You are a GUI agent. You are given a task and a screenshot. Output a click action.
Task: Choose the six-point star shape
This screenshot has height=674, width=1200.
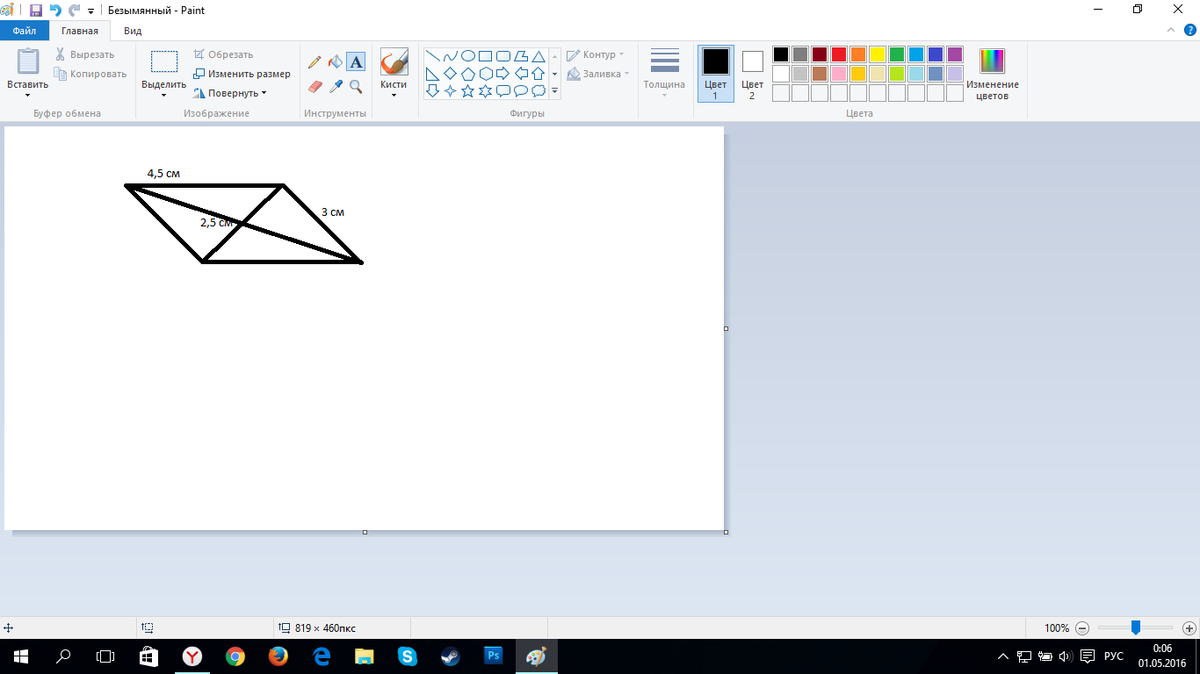(485, 91)
